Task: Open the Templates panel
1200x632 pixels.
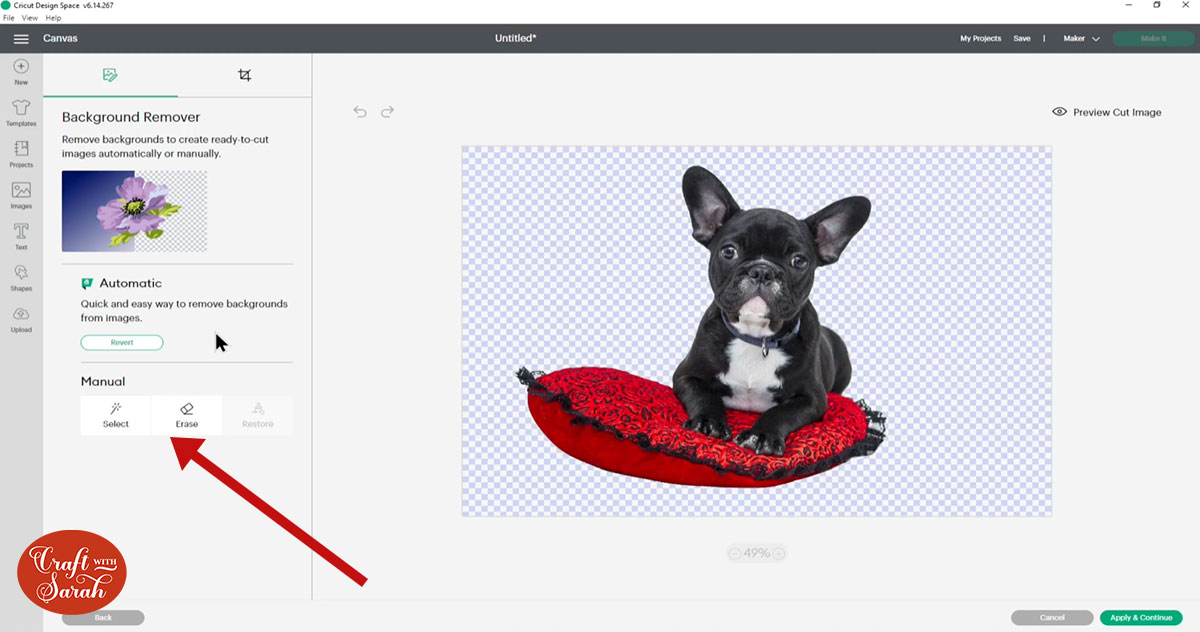Action: (20, 112)
